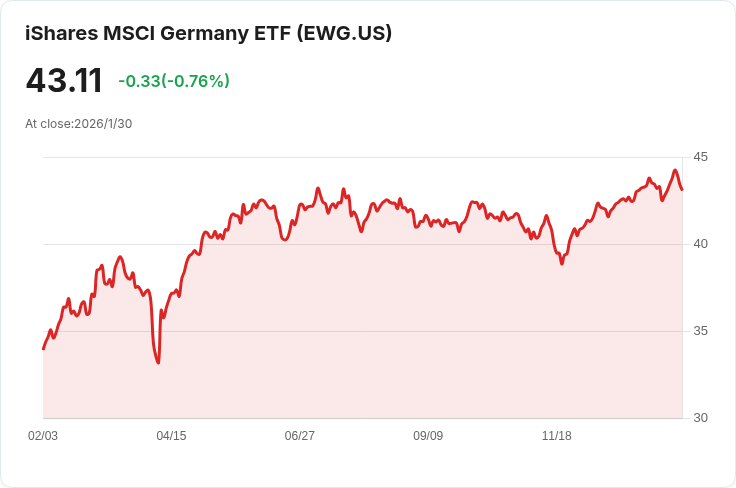Click the April low point on chart line

[x=158, y=362]
